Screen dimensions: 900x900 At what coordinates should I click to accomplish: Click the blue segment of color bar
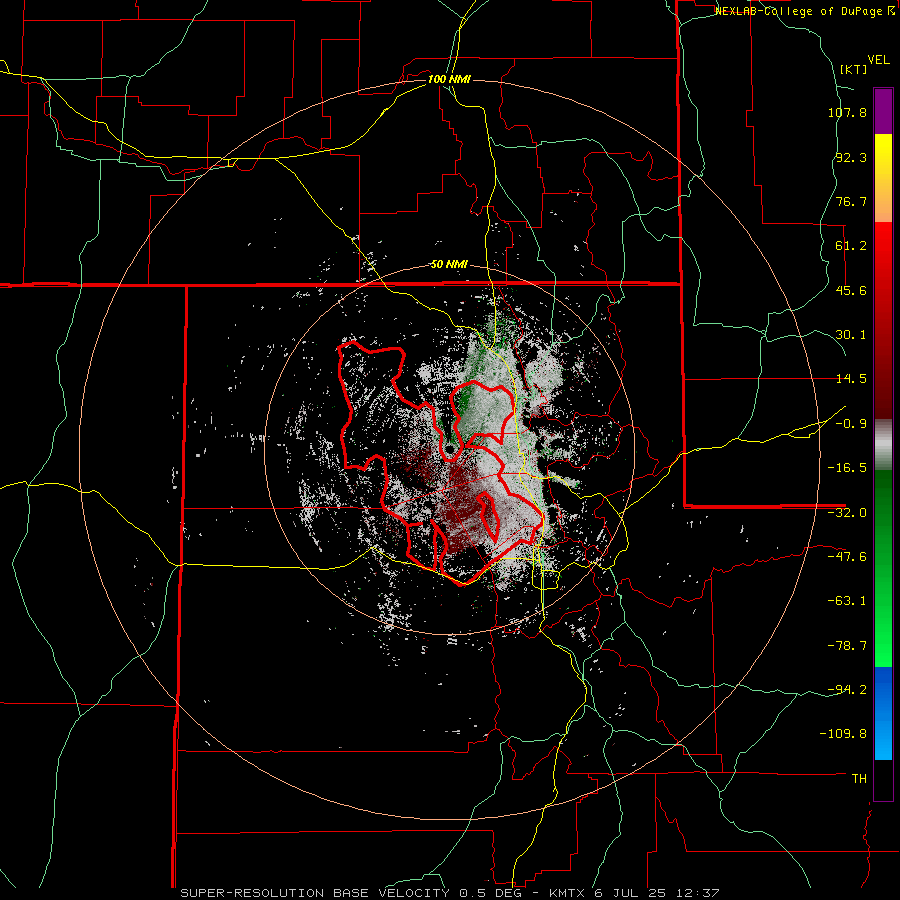tap(883, 713)
